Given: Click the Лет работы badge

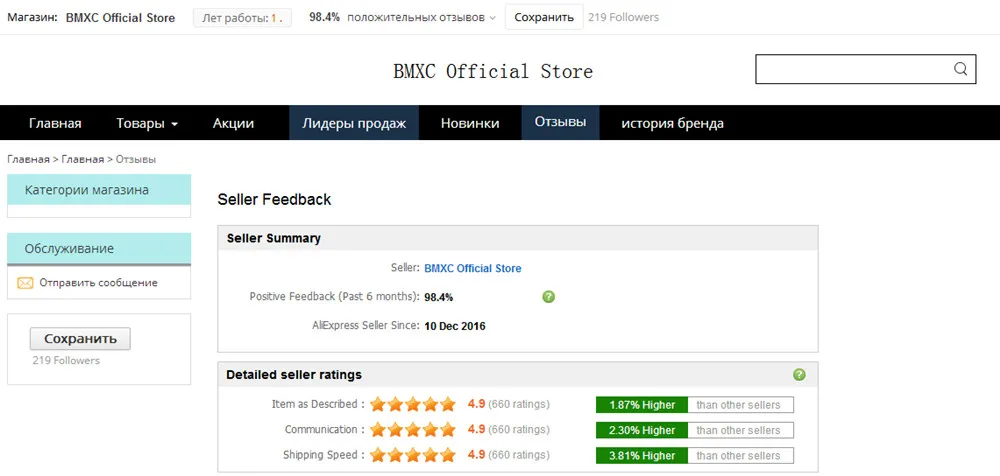Looking at the screenshot, I should coord(242,18).
